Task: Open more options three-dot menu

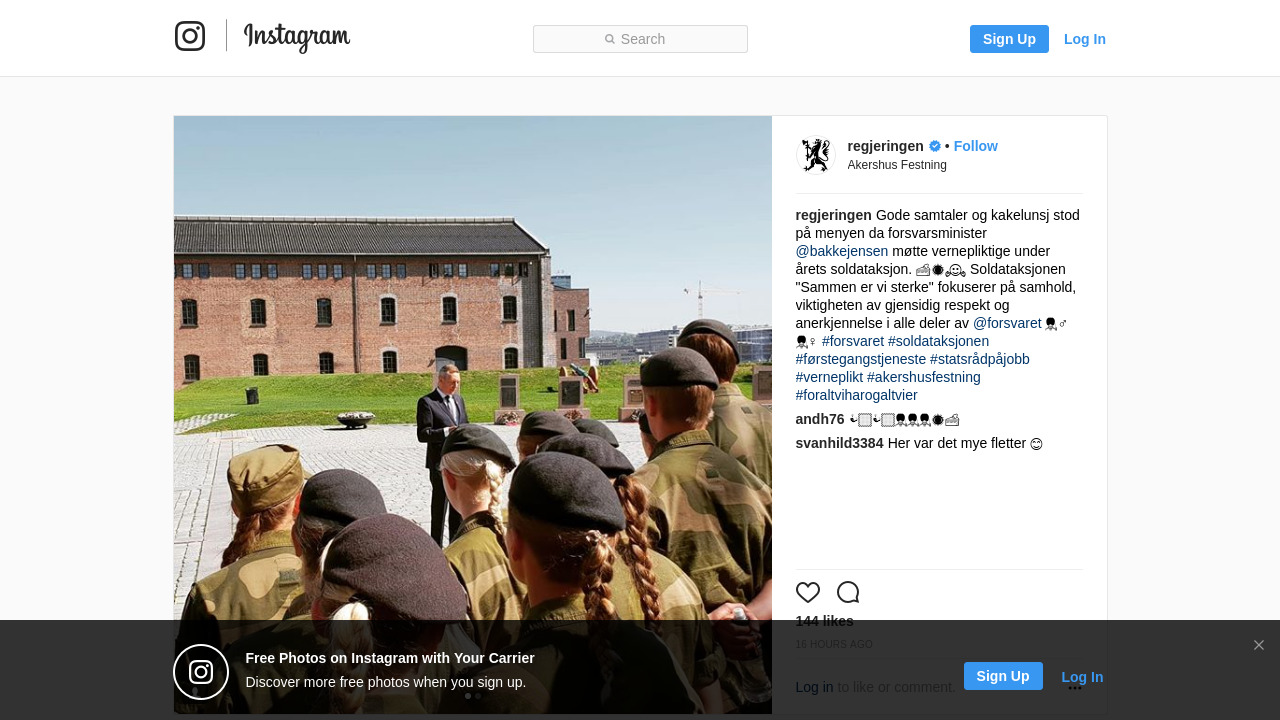Action: pos(1075,688)
